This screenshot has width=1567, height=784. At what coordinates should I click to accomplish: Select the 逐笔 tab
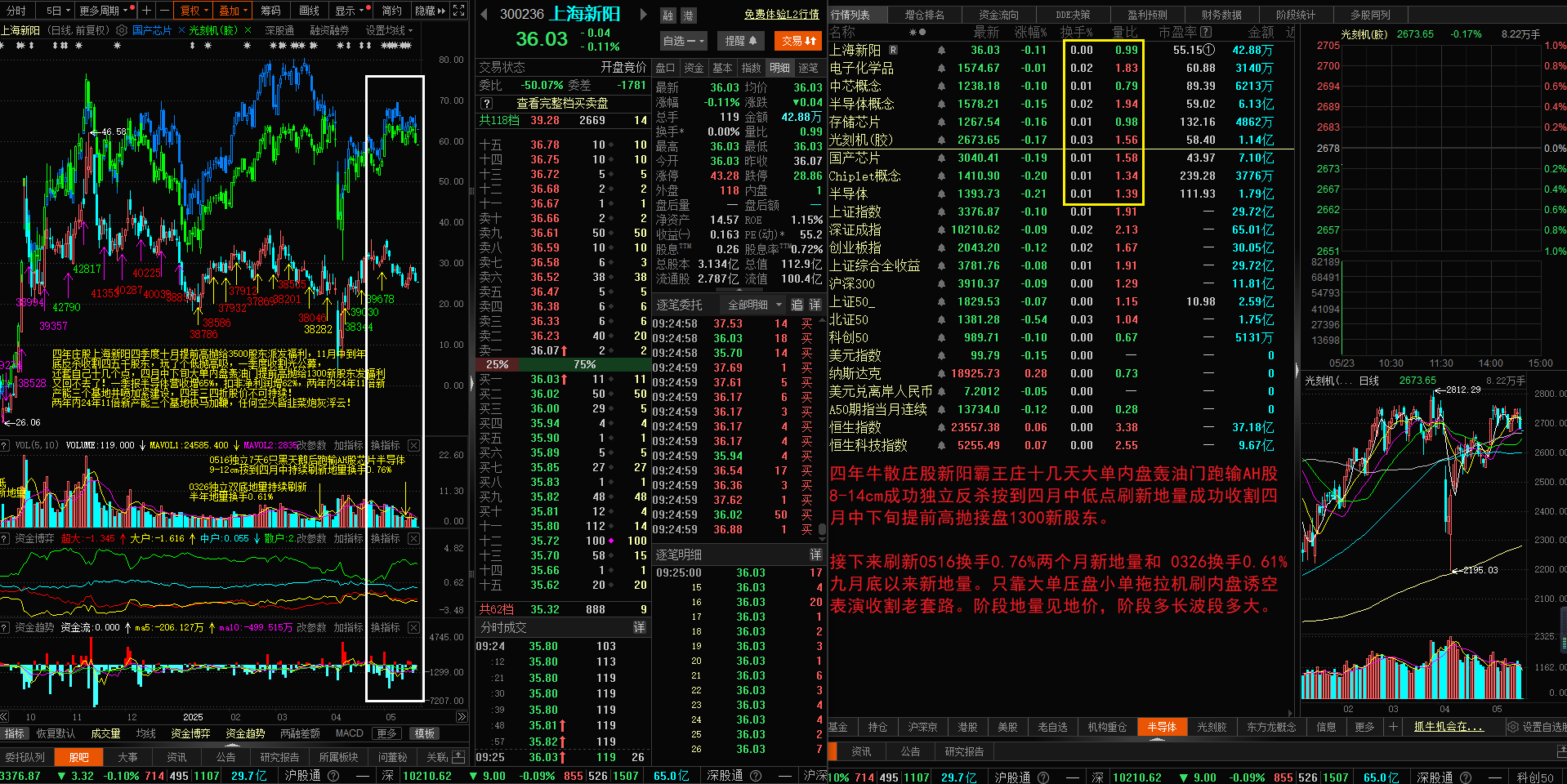click(x=808, y=68)
